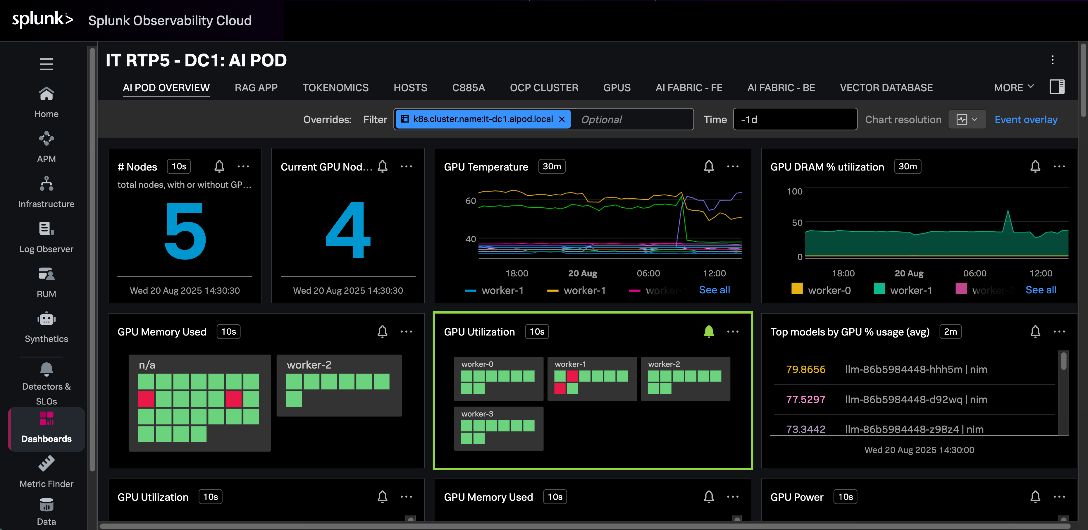Click the worker-0 yellow legend swatch

pos(797,289)
